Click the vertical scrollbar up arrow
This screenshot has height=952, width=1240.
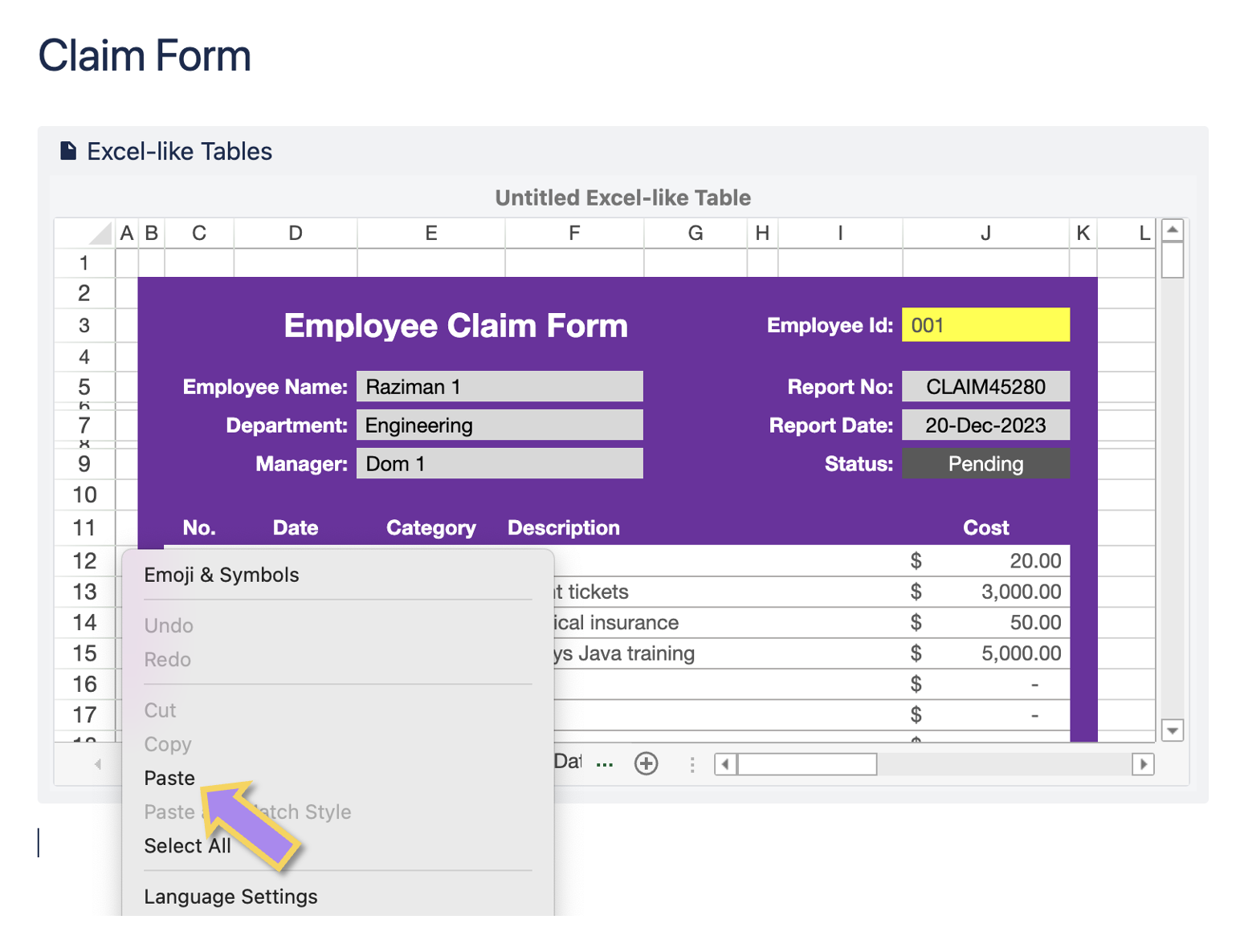(x=1173, y=230)
